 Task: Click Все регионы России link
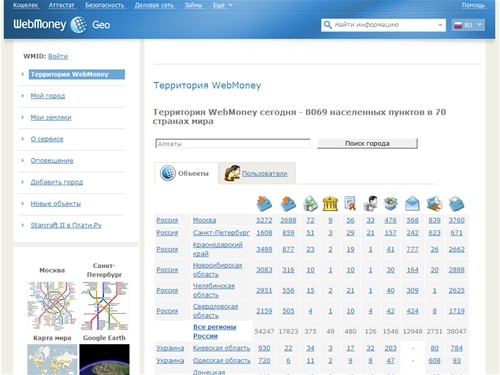(214, 331)
